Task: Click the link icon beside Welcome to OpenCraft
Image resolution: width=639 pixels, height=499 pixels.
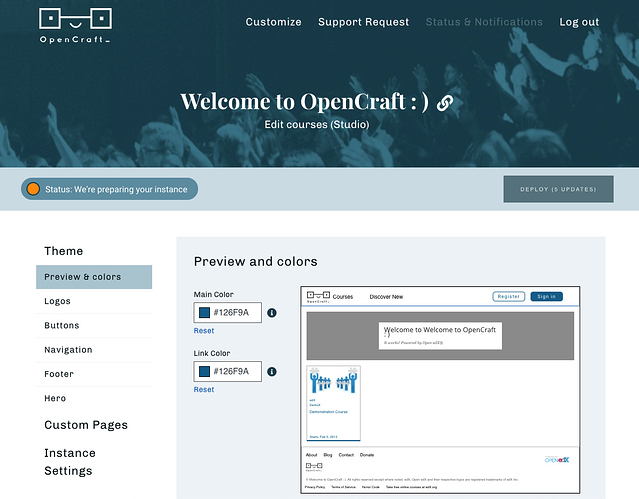Action: (x=445, y=103)
